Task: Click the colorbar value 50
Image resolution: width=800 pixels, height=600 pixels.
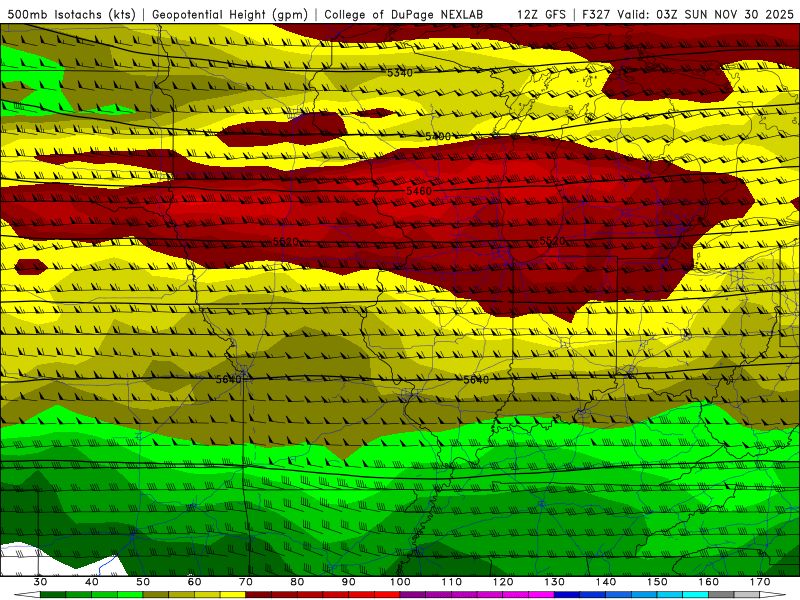Action: [143, 582]
